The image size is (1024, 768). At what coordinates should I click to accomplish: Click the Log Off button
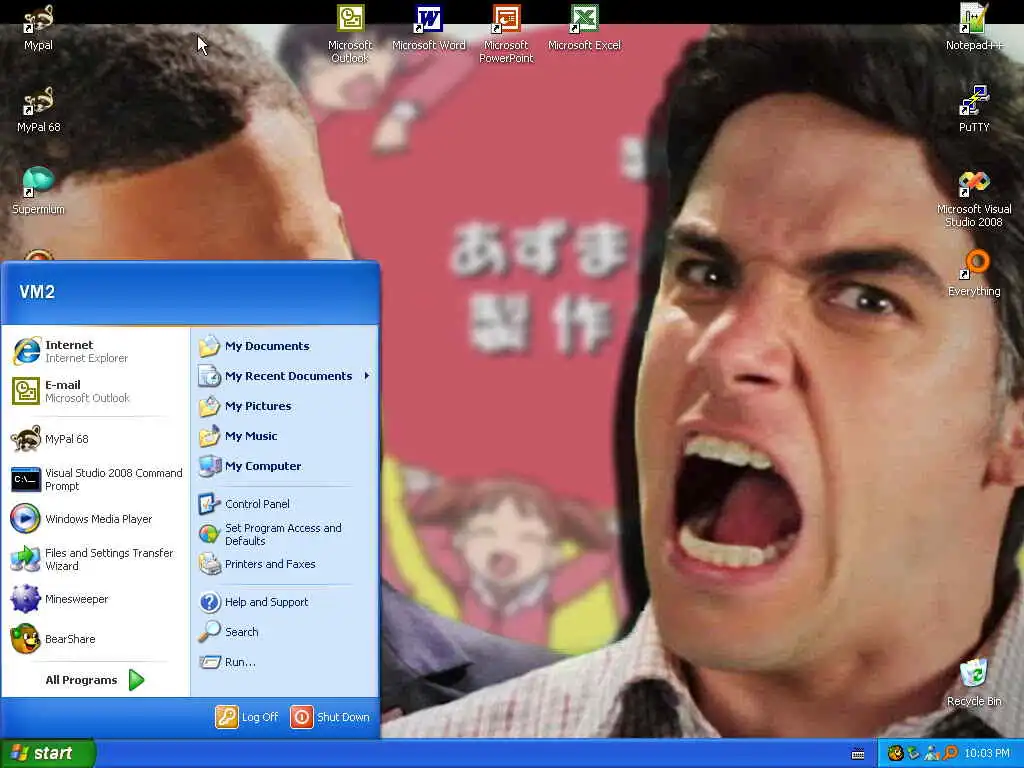248,717
